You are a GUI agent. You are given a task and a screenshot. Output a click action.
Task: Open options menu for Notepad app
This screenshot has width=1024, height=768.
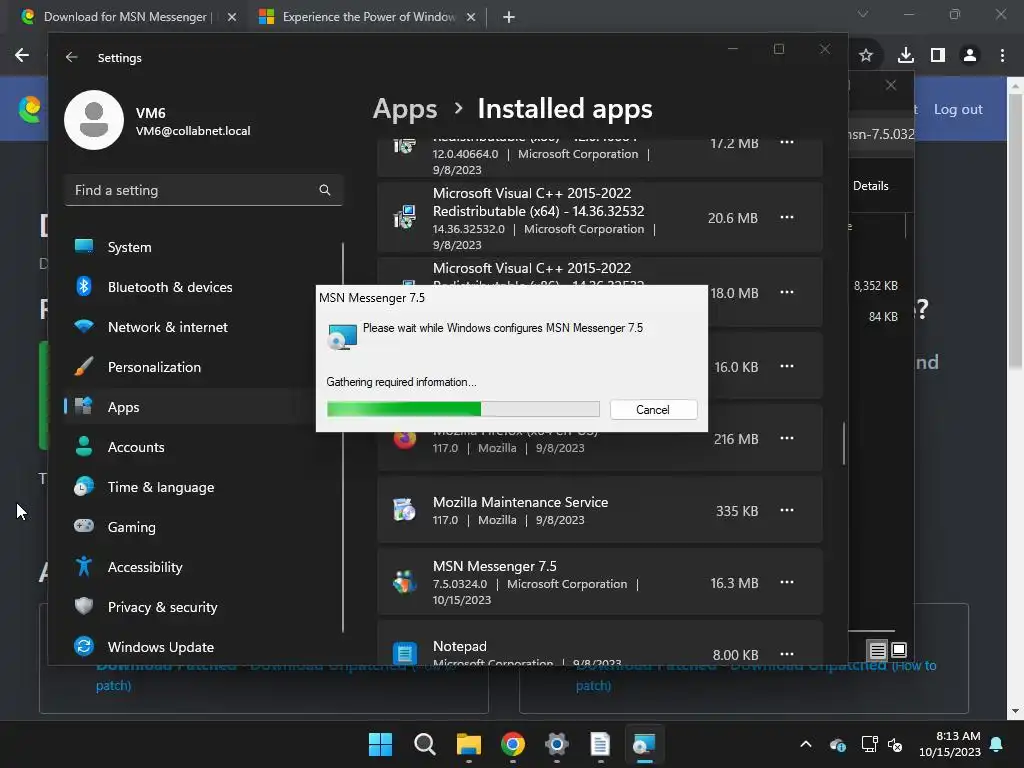tap(787, 654)
